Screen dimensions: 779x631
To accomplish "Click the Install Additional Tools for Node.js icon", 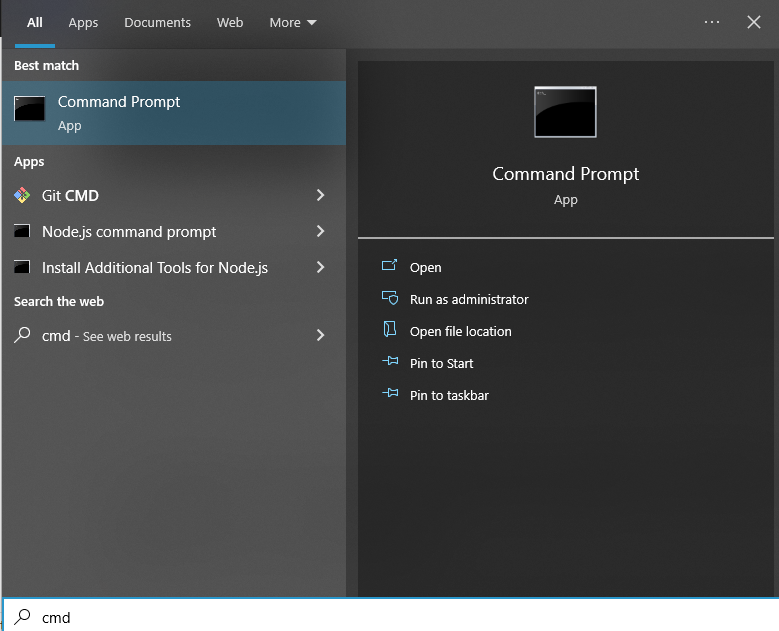I will [x=22, y=267].
